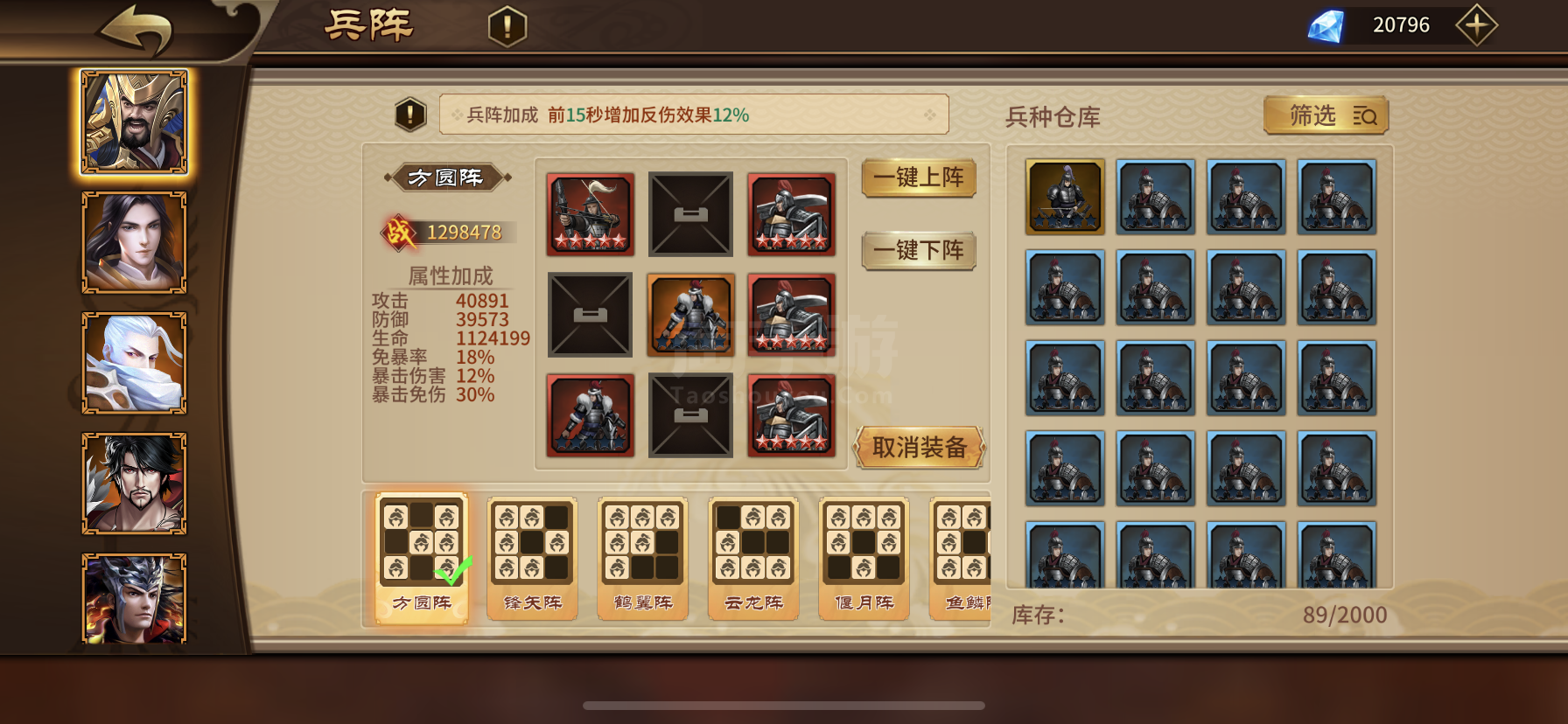This screenshot has width=1568, height=724.
Task: Open the info icon beside 兵阵加成
Action: [410, 115]
